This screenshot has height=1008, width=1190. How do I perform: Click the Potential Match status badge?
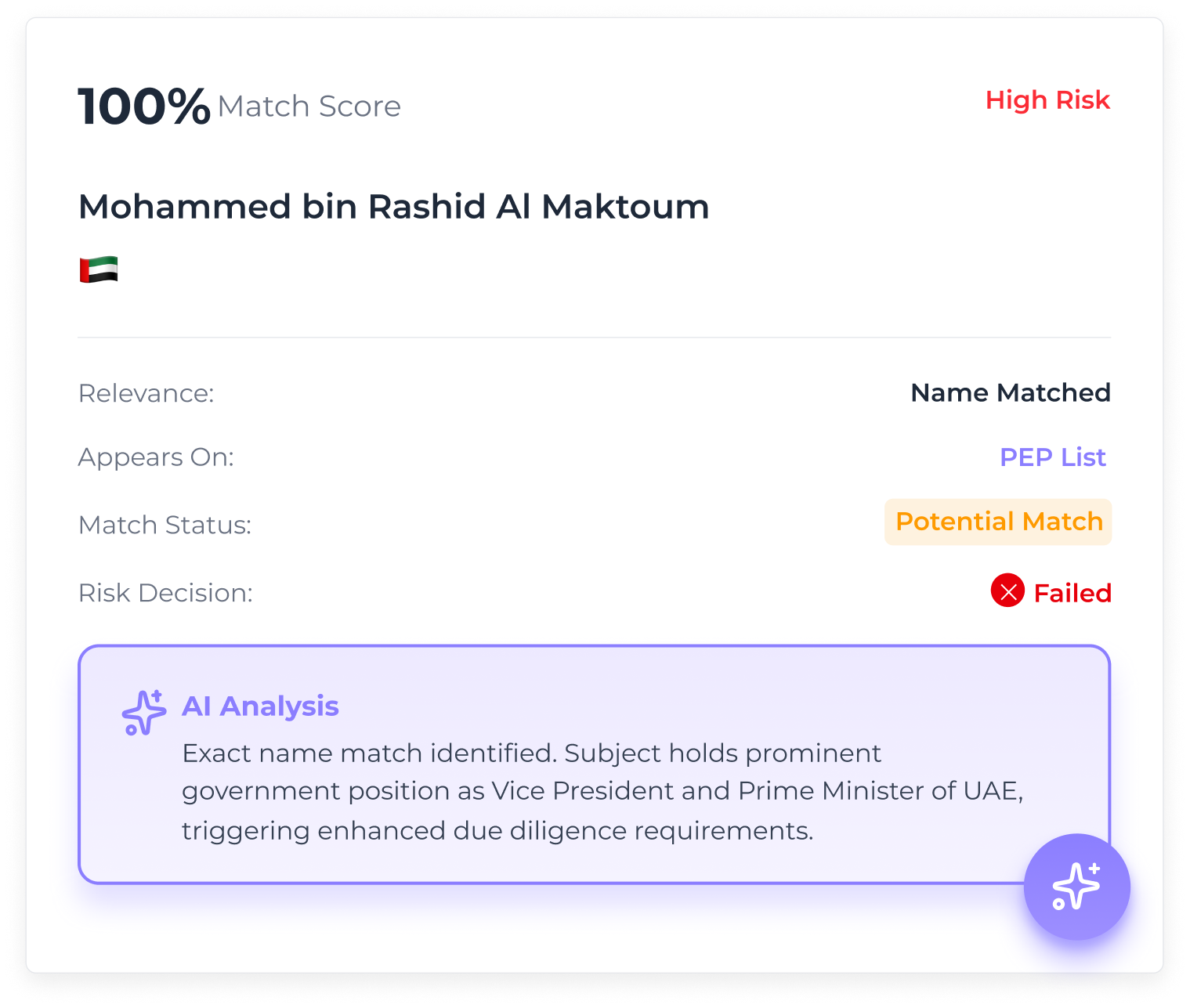(998, 522)
